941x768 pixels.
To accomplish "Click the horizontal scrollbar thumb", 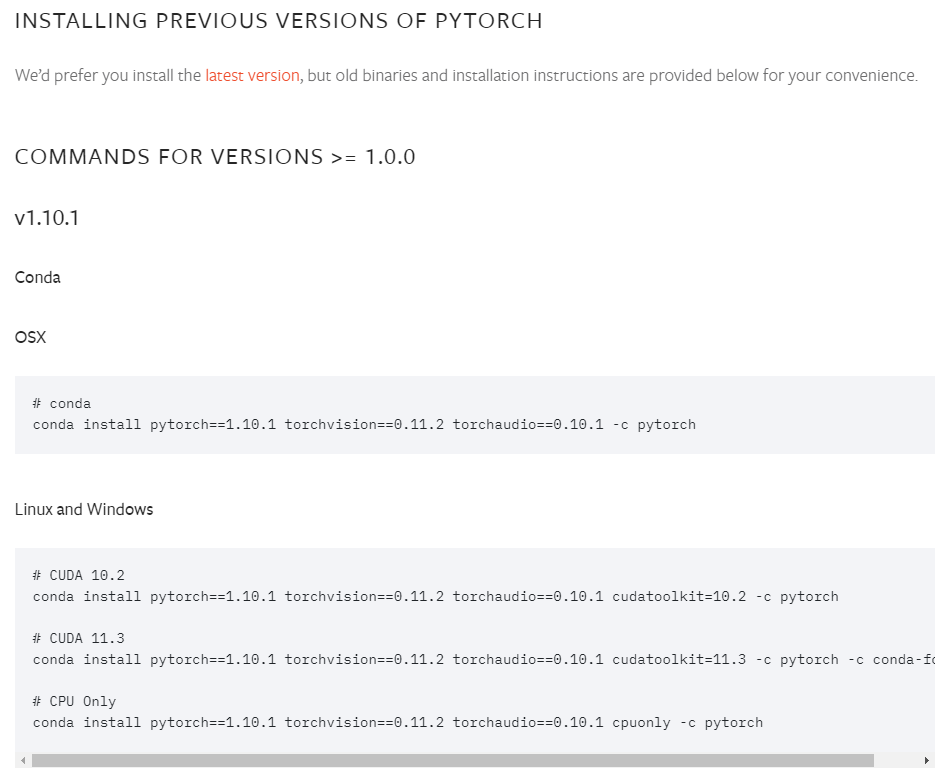I will click(x=452, y=761).
